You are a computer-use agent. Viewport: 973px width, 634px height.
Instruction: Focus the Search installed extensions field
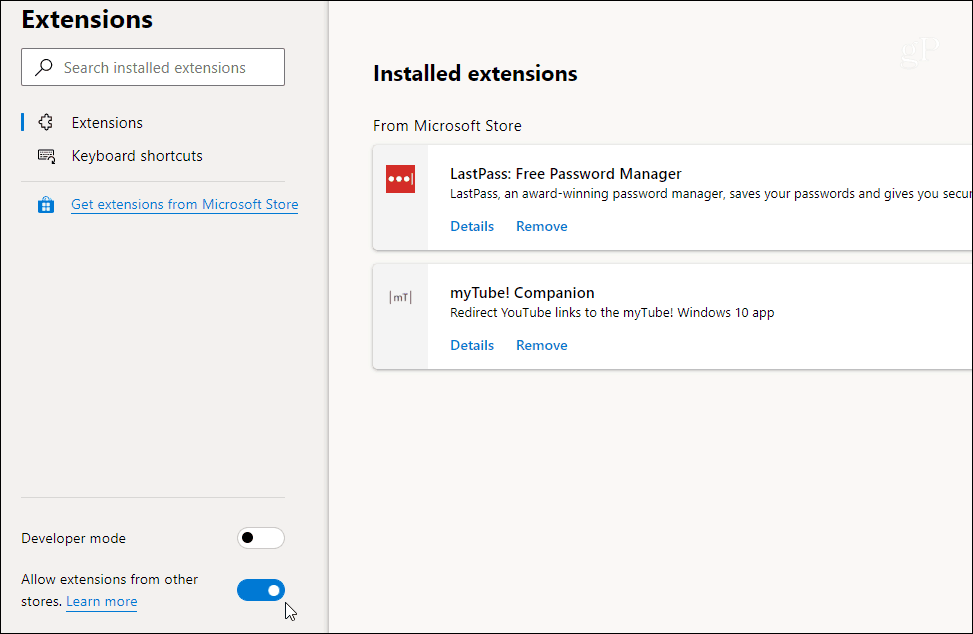(x=153, y=67)
